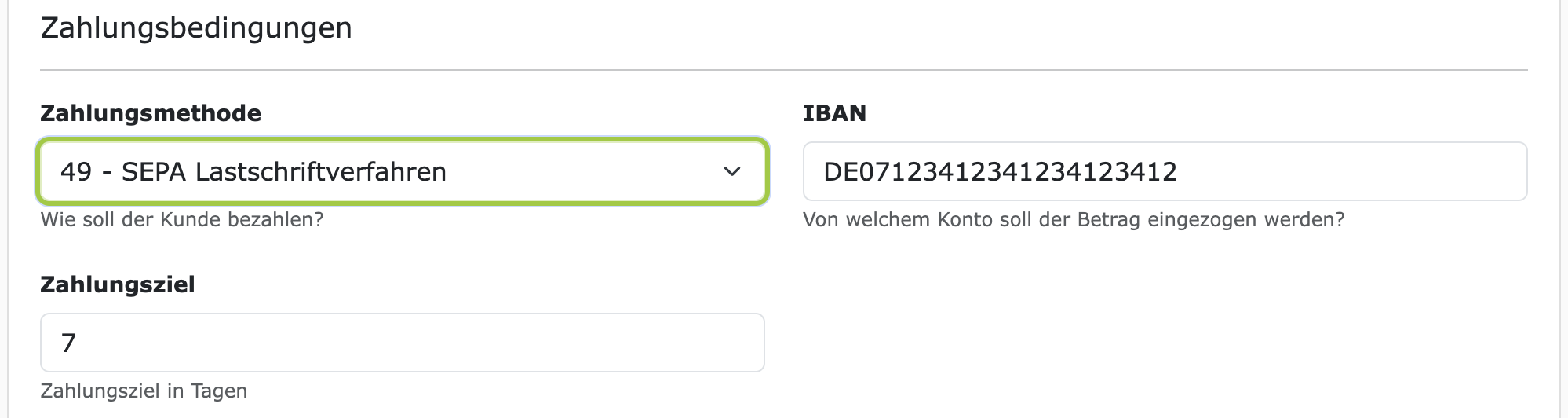Click the 'Zahlungsbedingungen' section heading
Image resolution: width=1568 pixels, height=418 pixels.
coord(196,28)
